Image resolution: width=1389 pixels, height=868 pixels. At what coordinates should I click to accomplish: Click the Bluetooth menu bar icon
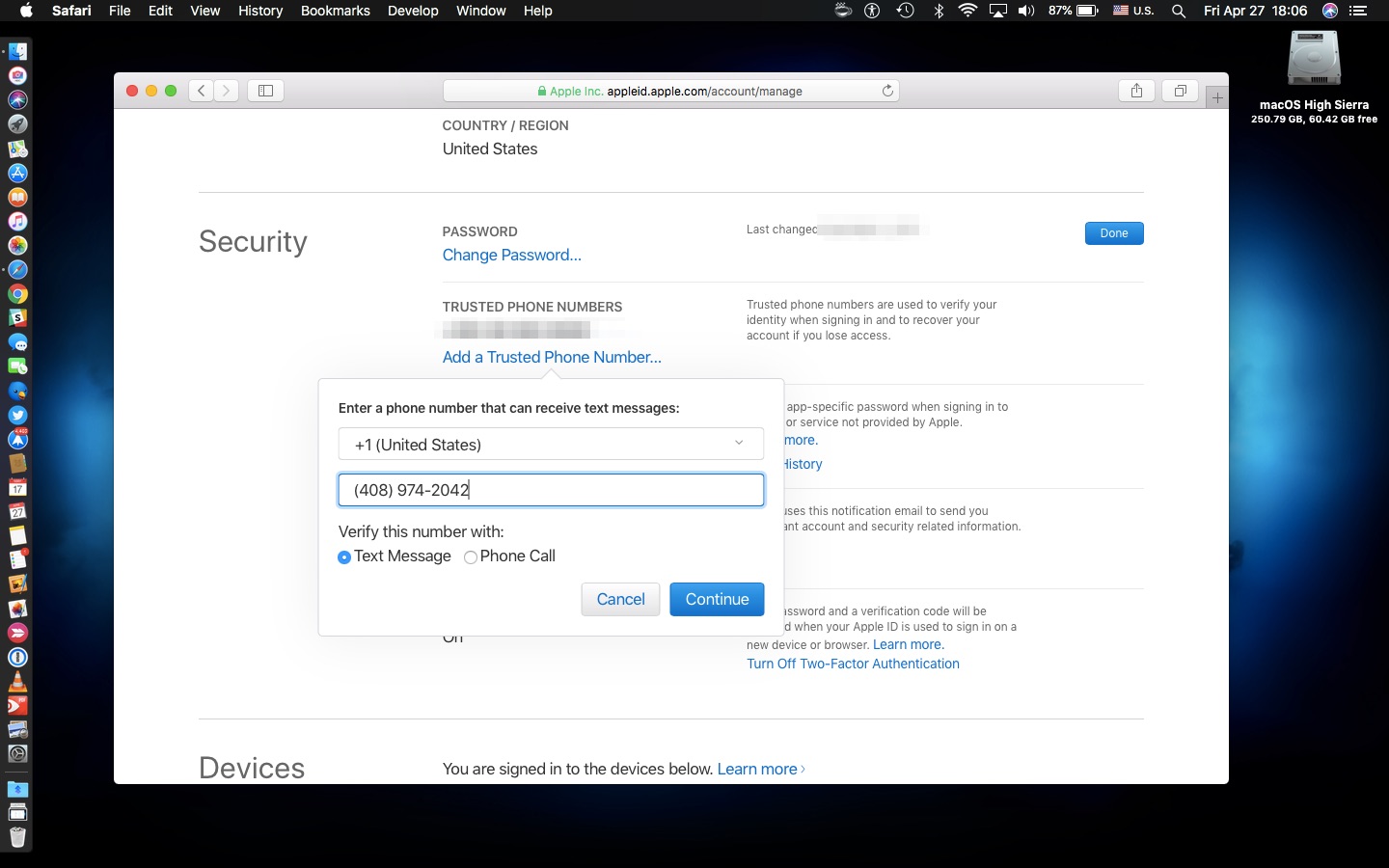tap(939, 11)
